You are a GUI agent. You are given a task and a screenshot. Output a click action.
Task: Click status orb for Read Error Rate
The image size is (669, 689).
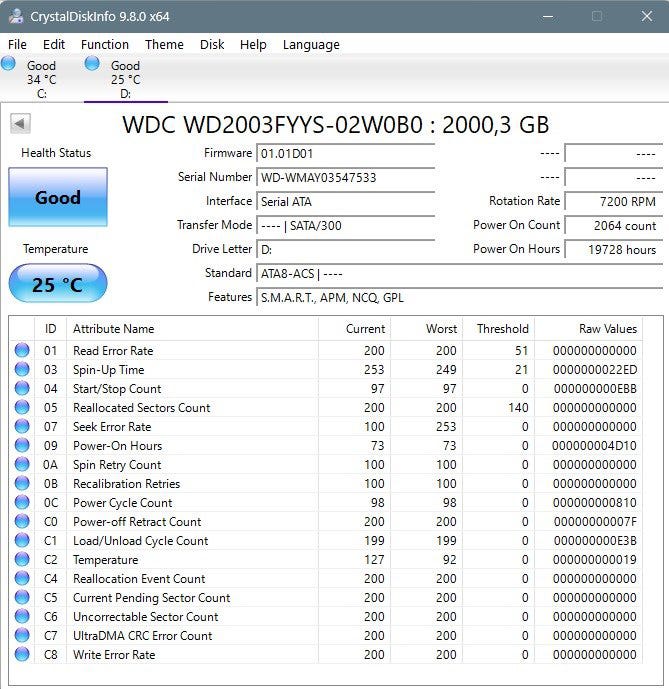coord(22,350)
